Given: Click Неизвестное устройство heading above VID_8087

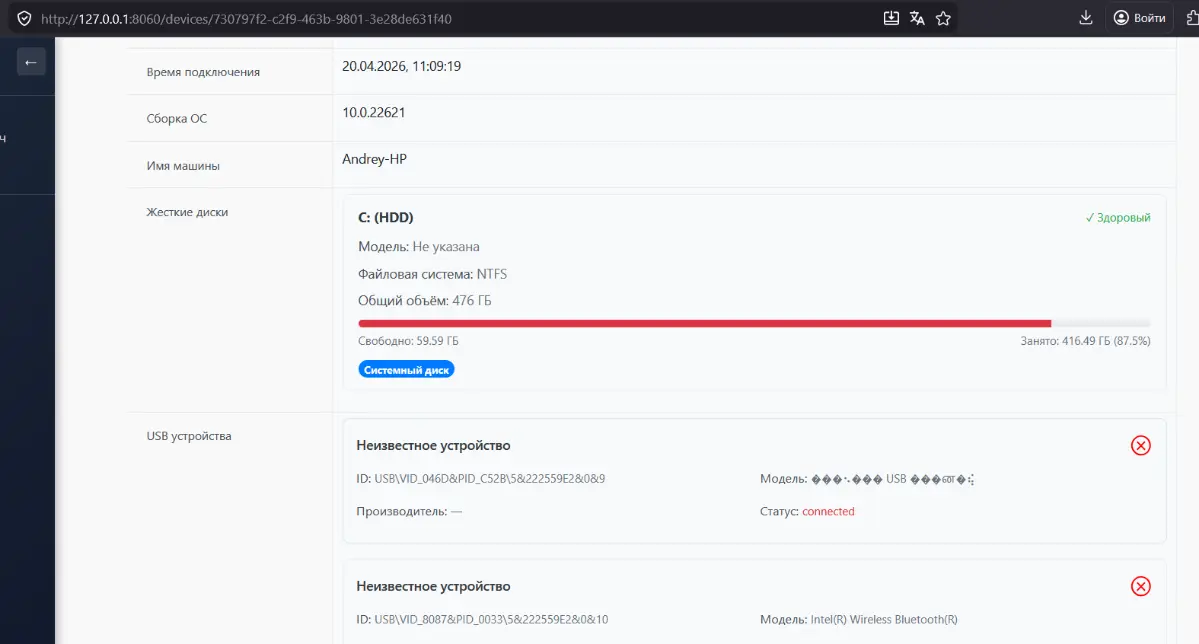Looking at the screenshot, I should (433, 586).
